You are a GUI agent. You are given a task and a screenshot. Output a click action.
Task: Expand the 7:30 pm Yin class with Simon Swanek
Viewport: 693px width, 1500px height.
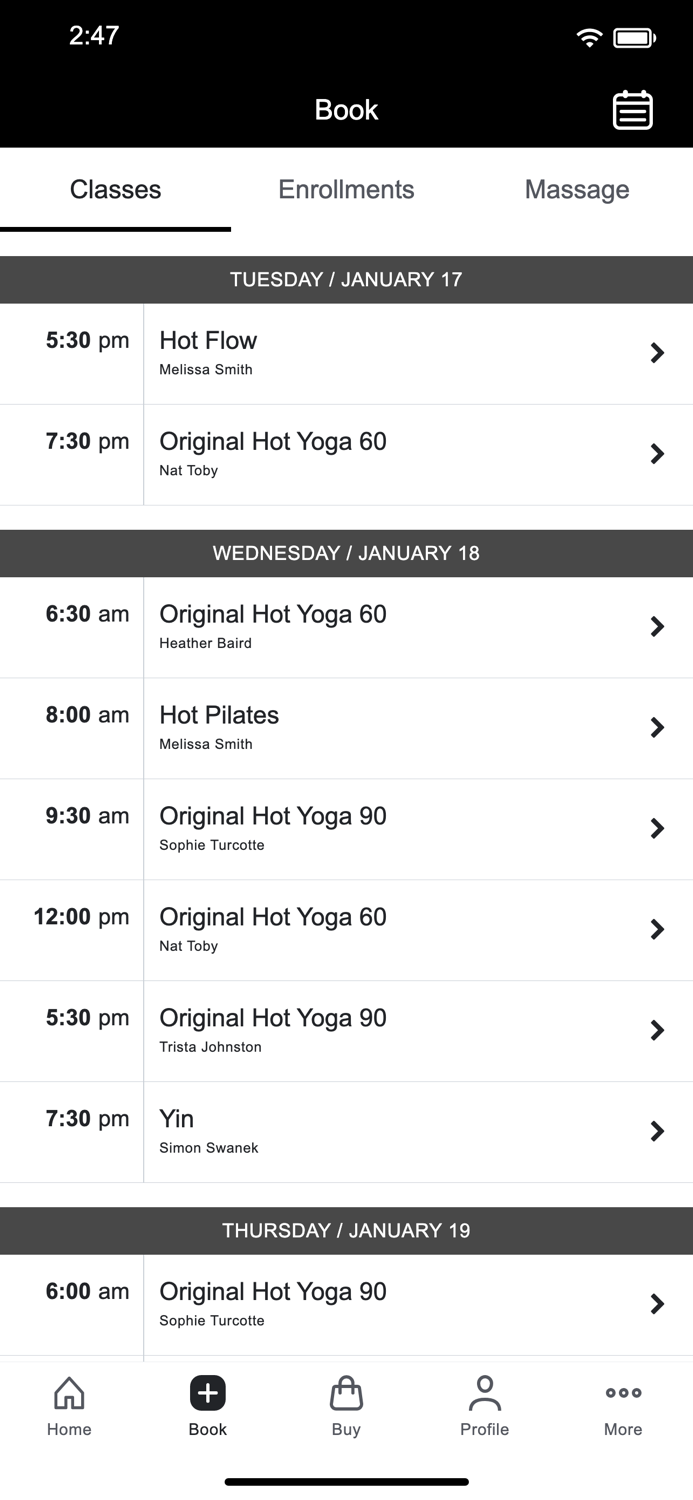click(x=346, y=1131)
